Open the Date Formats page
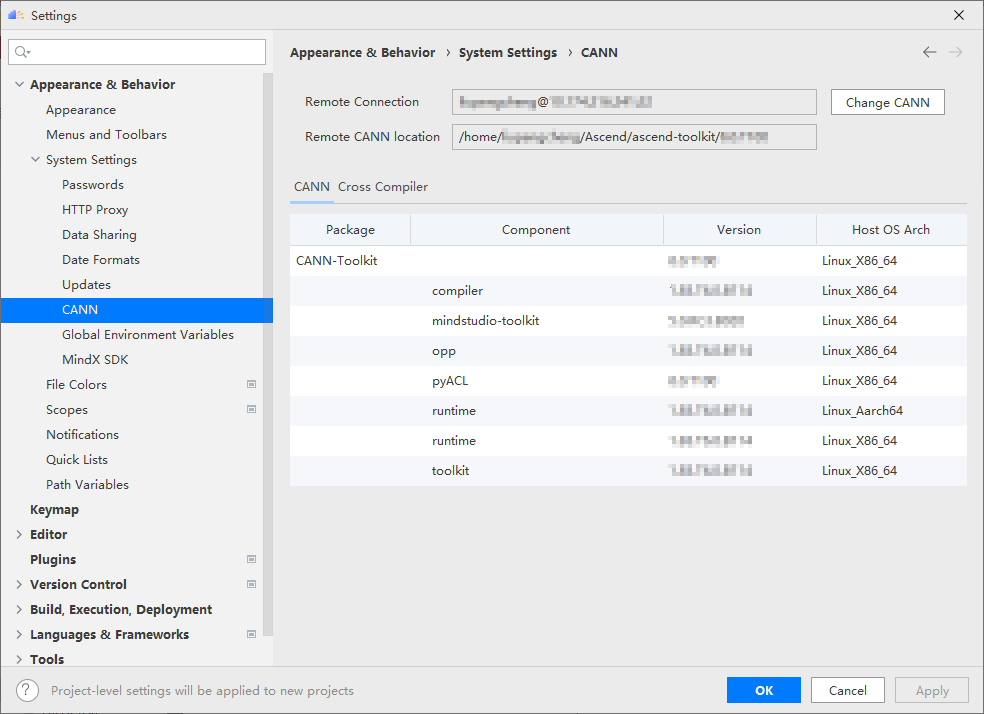984x714 pixels. click(100, 260)
